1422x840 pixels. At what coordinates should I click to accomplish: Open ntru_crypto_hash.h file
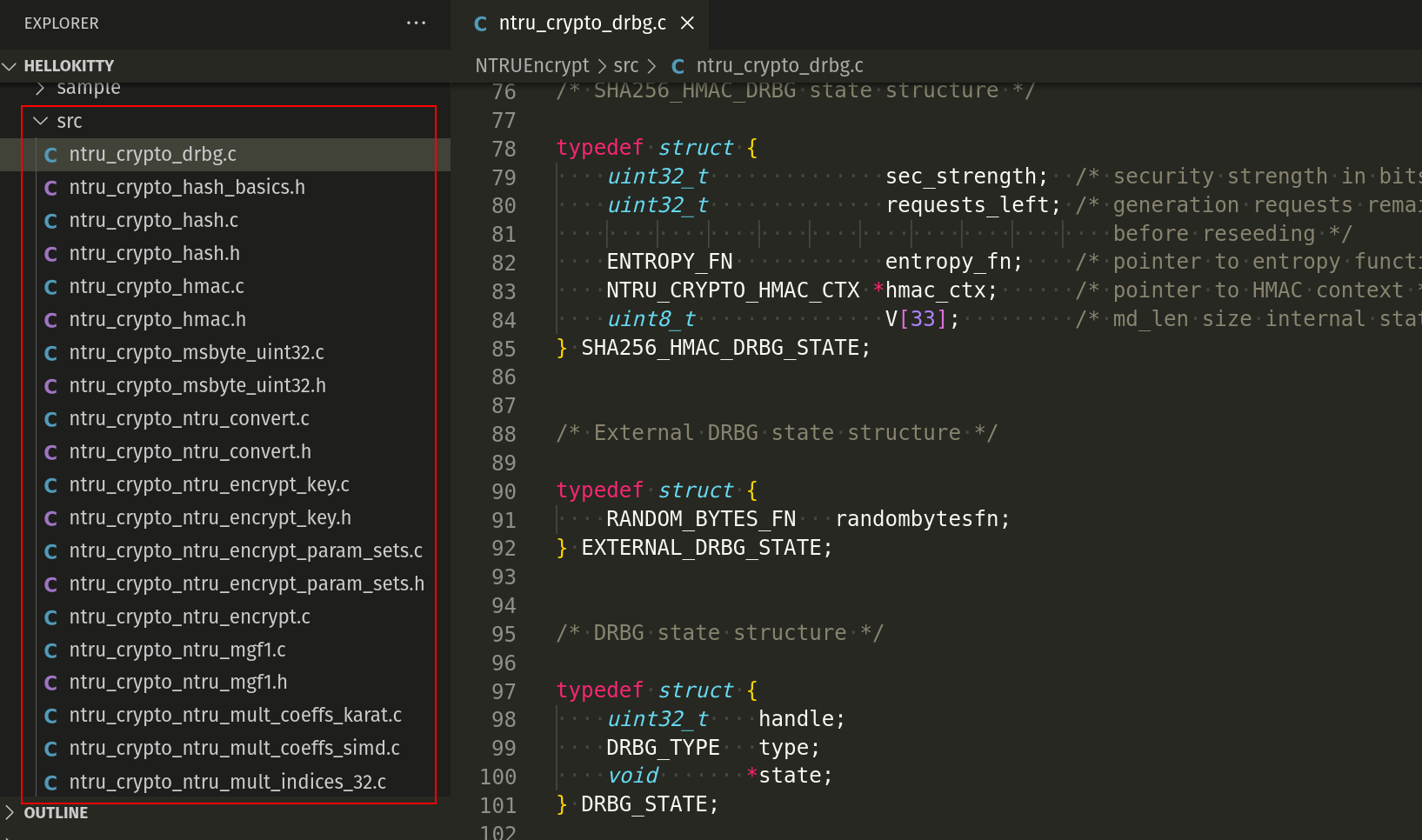point(225,253)
